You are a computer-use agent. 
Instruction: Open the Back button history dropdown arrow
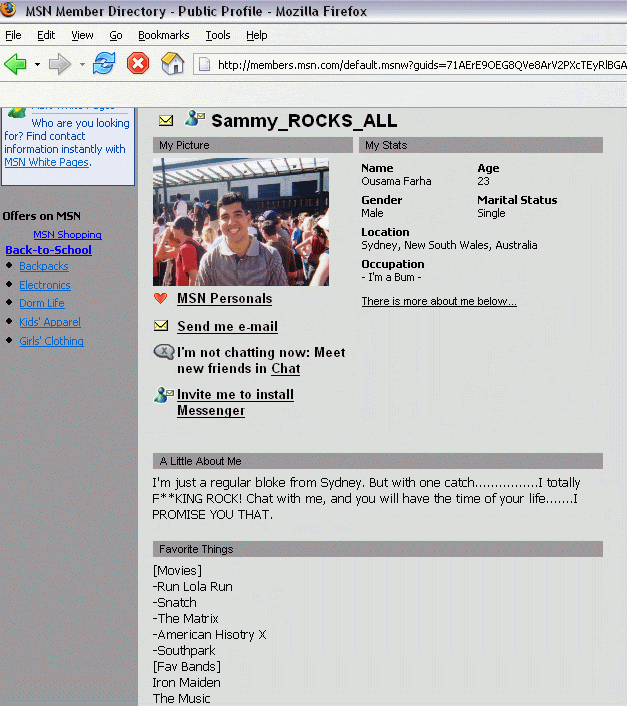pos(37,65)
